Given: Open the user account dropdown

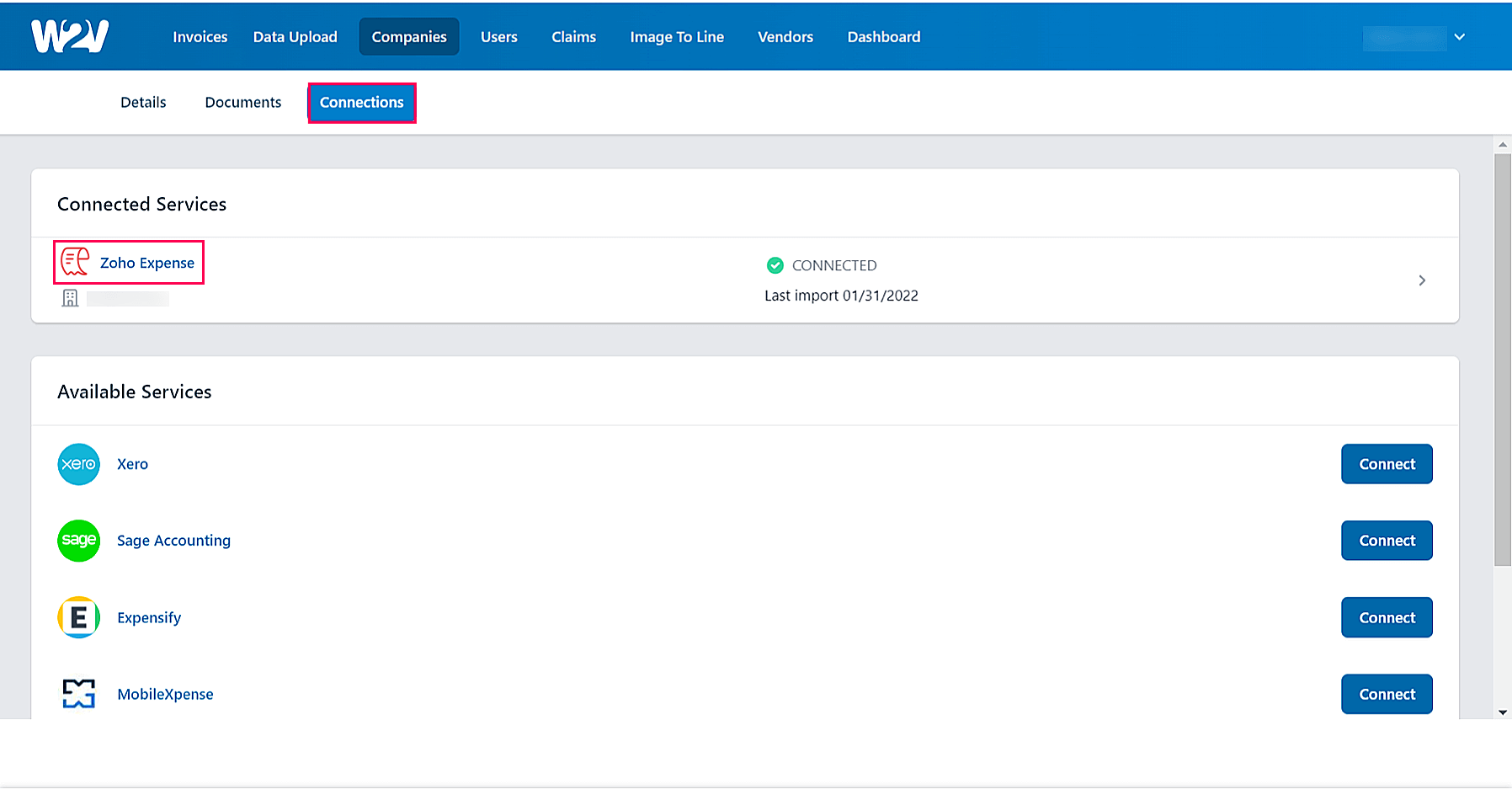Looking at the screenshot, I should [x=1459, y=37].
